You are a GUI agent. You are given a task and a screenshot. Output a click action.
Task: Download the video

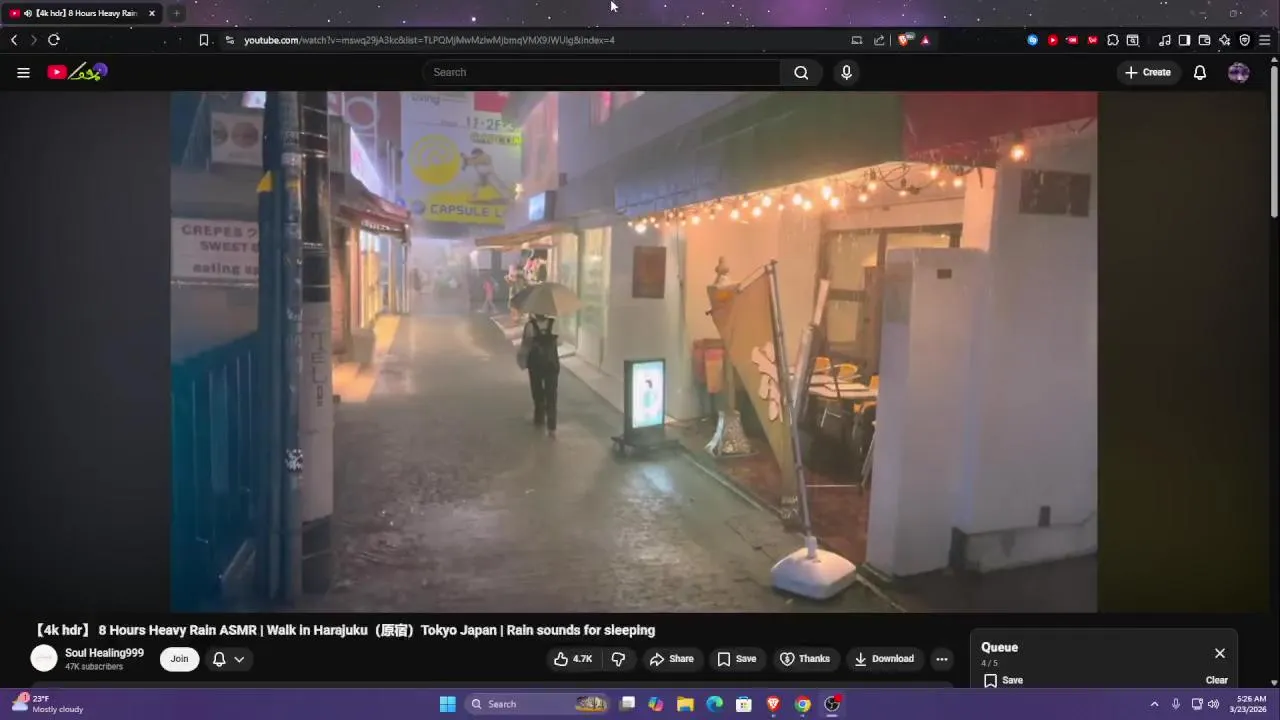point(884,659)
